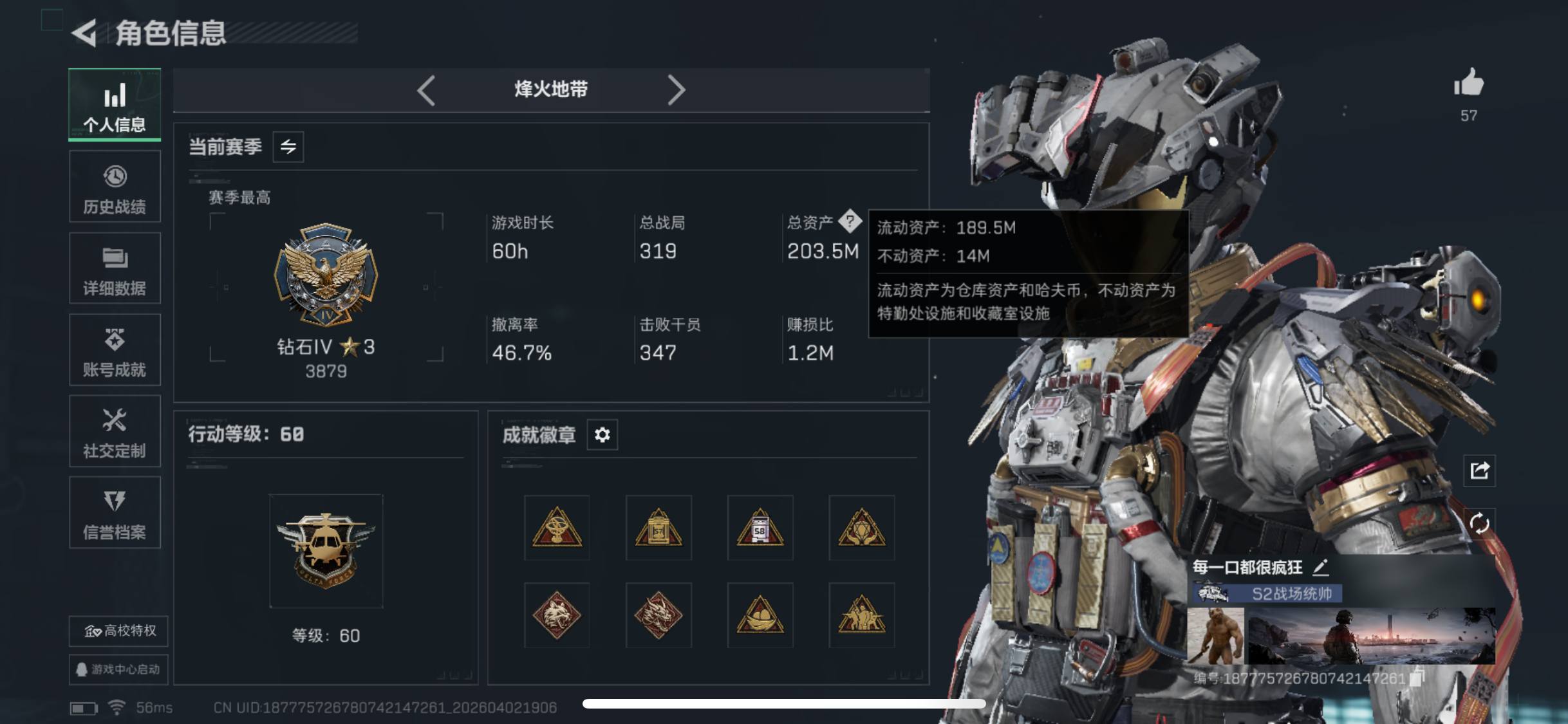Screen dimensions: 1568x724
Task: Select the wolf head achievement badge
Action: 557,615
